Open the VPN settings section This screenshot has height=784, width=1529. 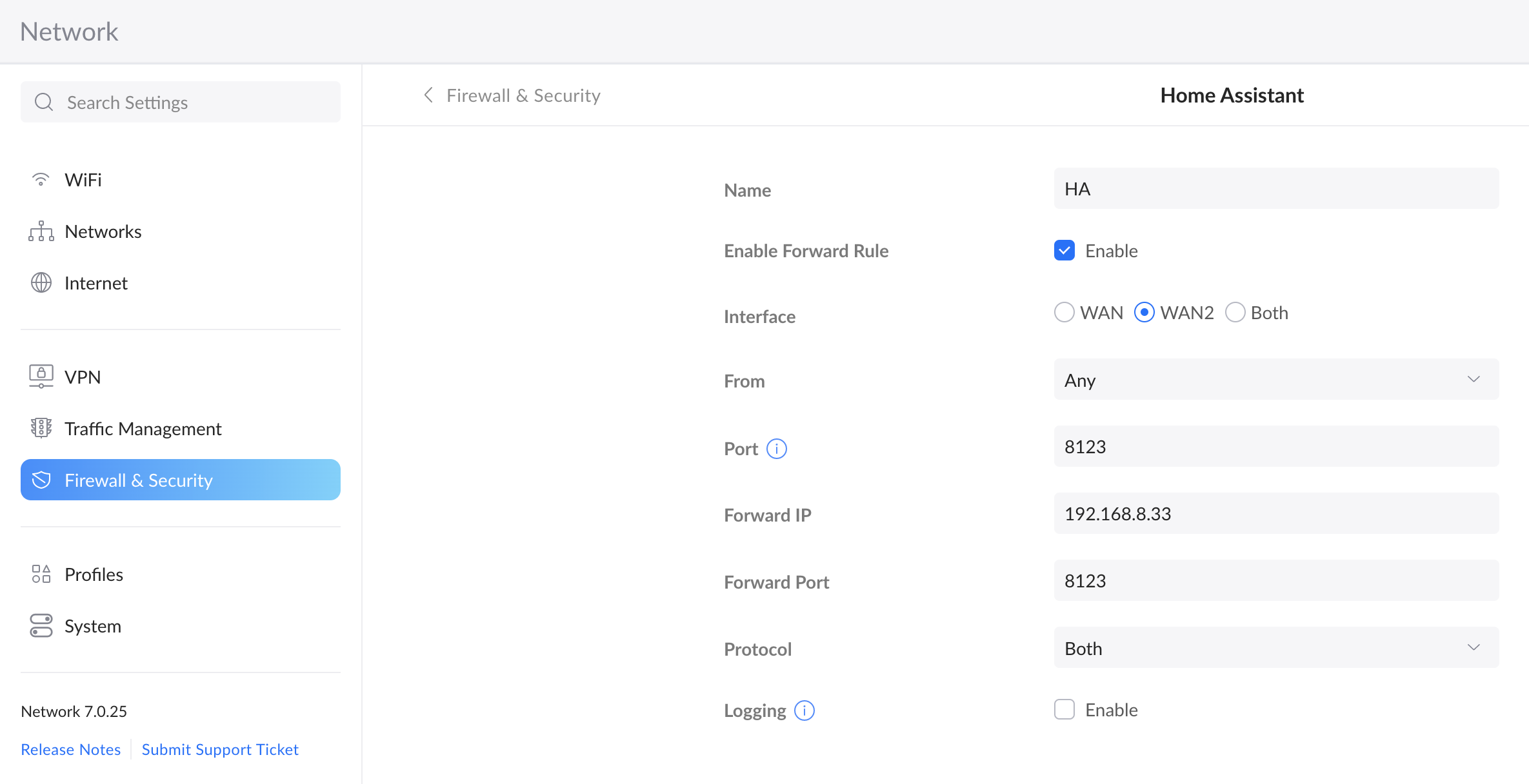[181, 377]
